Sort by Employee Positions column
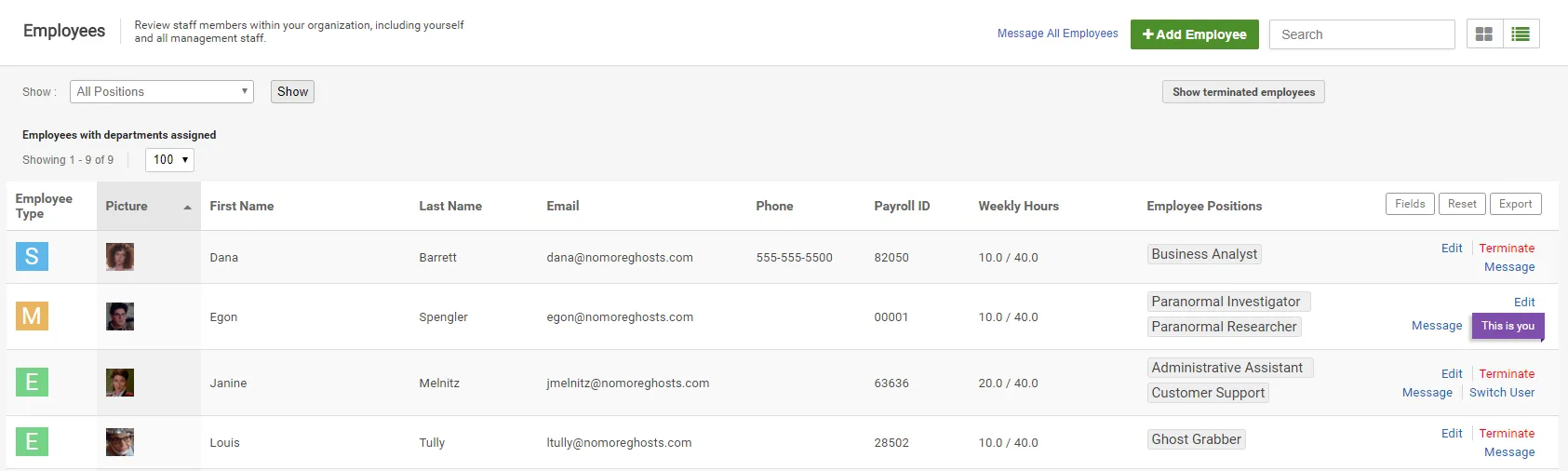The image size is (1568, 471). 1204,206
